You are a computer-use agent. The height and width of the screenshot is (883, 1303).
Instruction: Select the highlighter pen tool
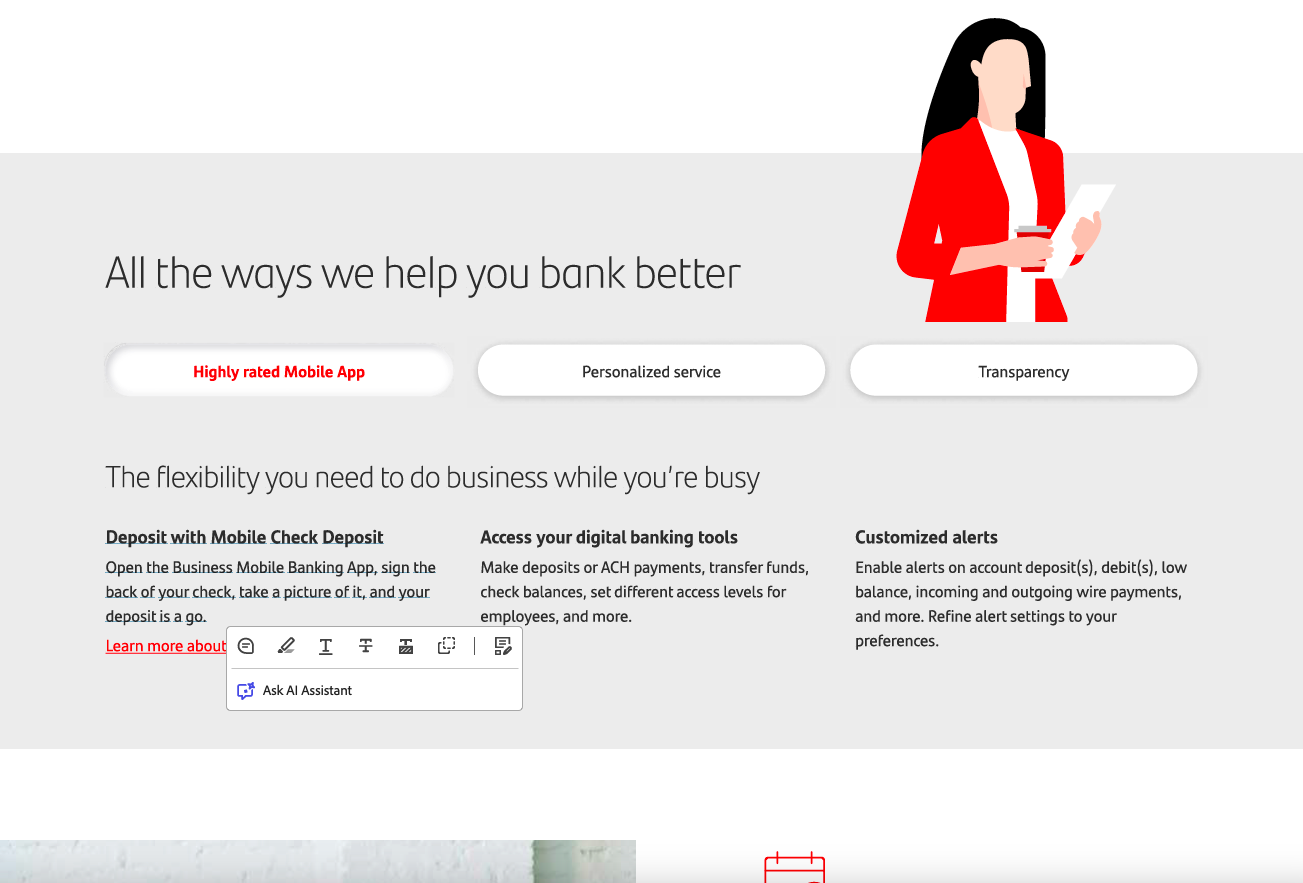point(286,646)
